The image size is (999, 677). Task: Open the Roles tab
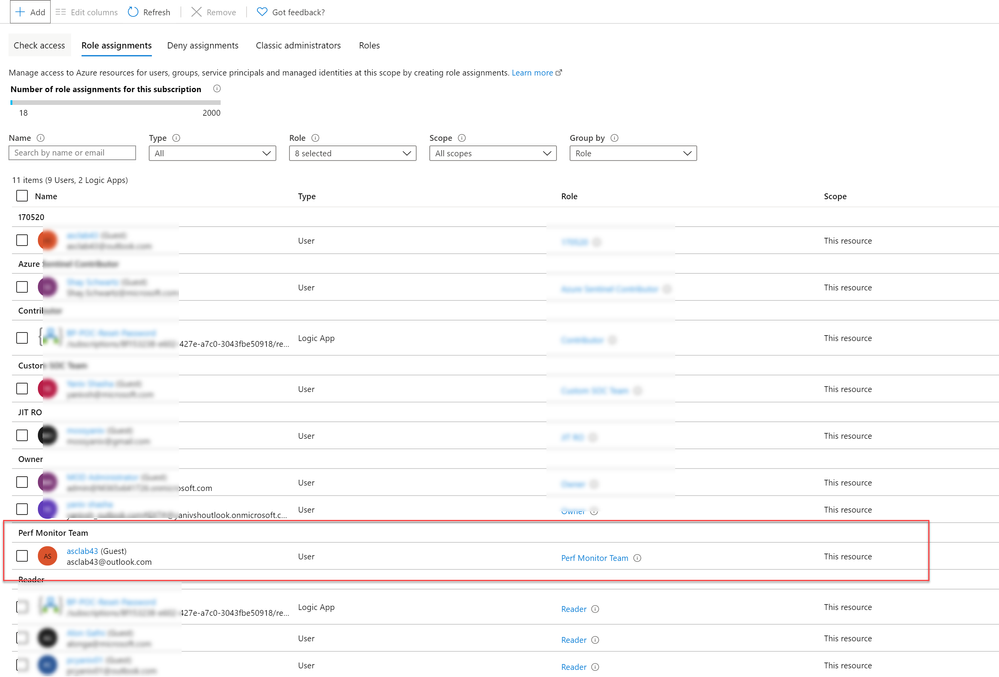pyautogui.click(x=370, y=46)
